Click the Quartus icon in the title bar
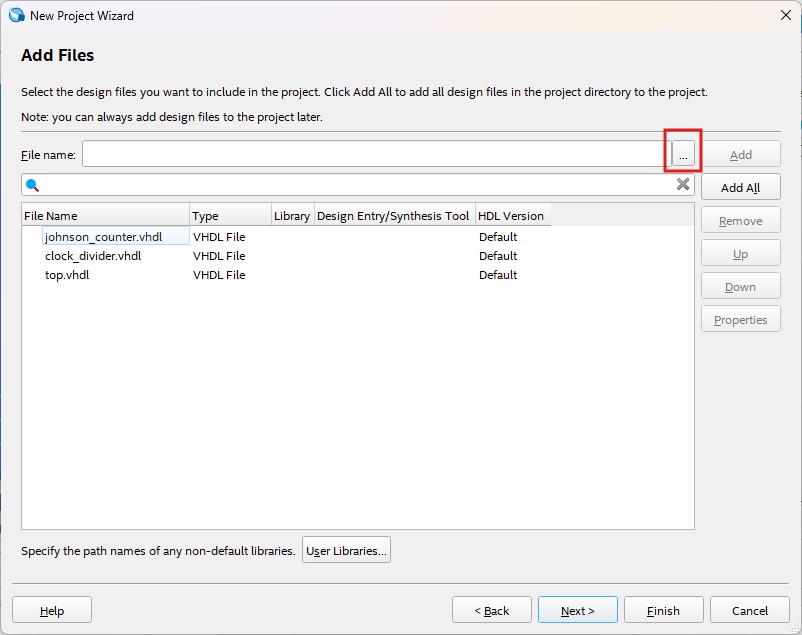This screenshot has height=635, width=802. tap(16, 15)
